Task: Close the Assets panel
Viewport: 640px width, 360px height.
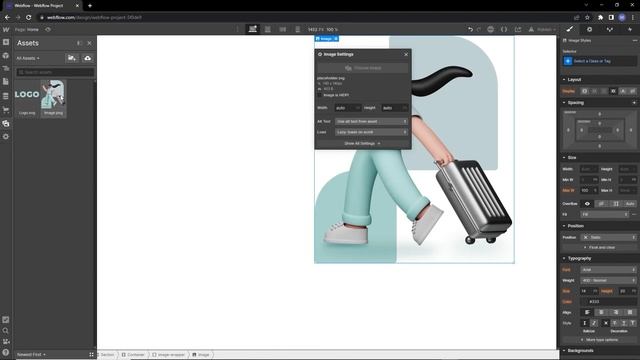Action: 89,43
